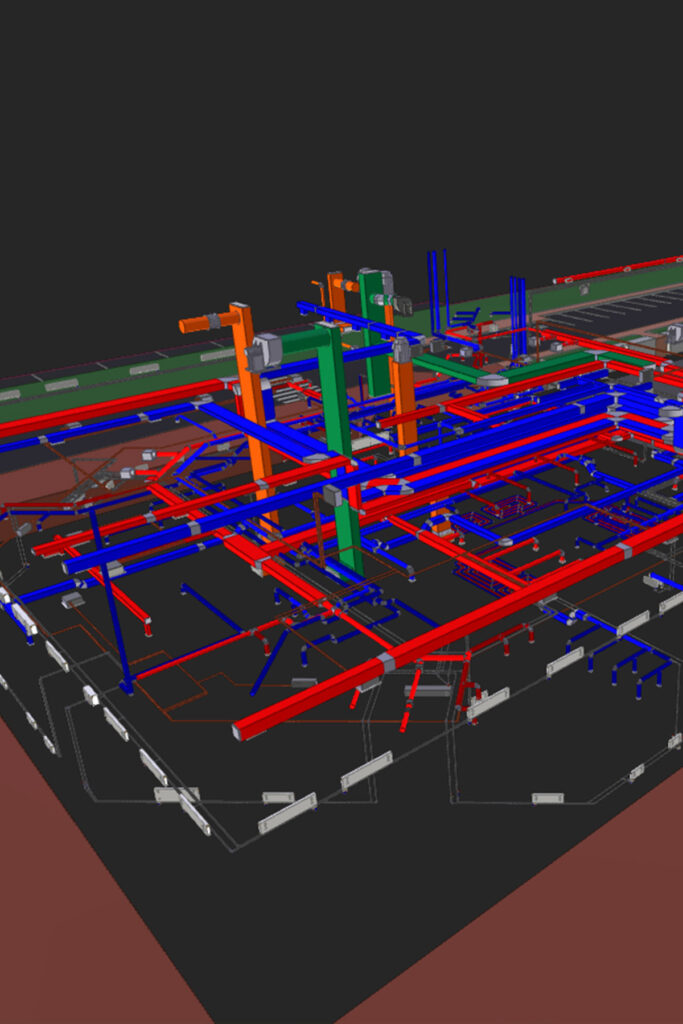Click the dark empty background above model

pyautogui.click(x=340, y=120)
